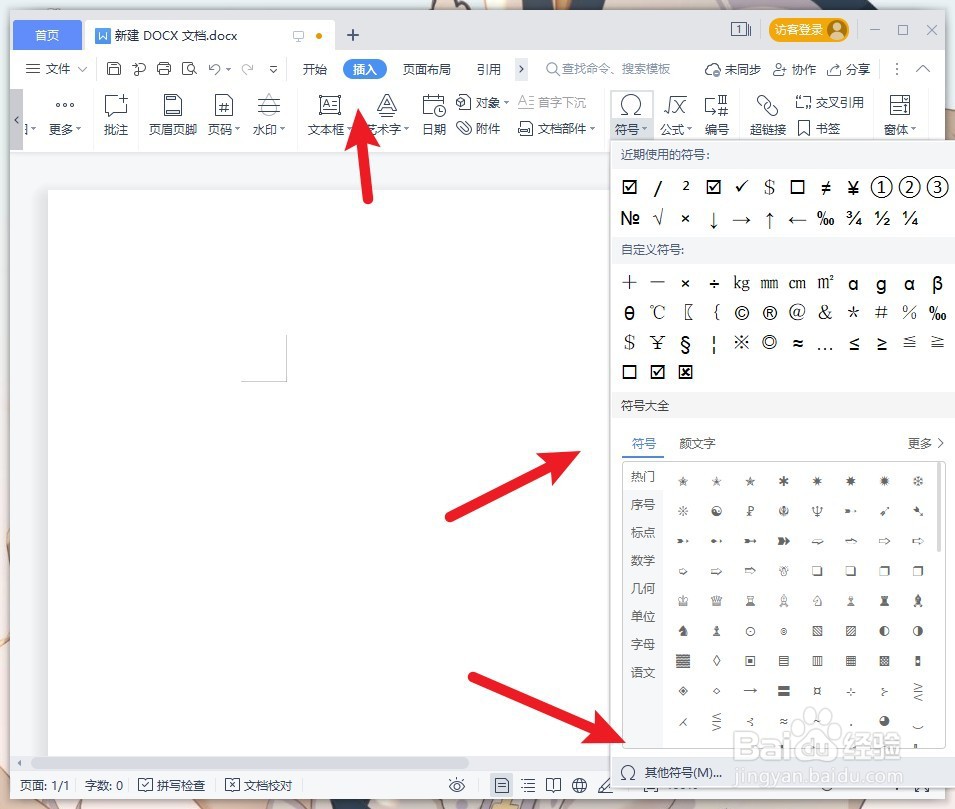Switch to web layout view icon

pyautogui.click(x=580, y=785)
